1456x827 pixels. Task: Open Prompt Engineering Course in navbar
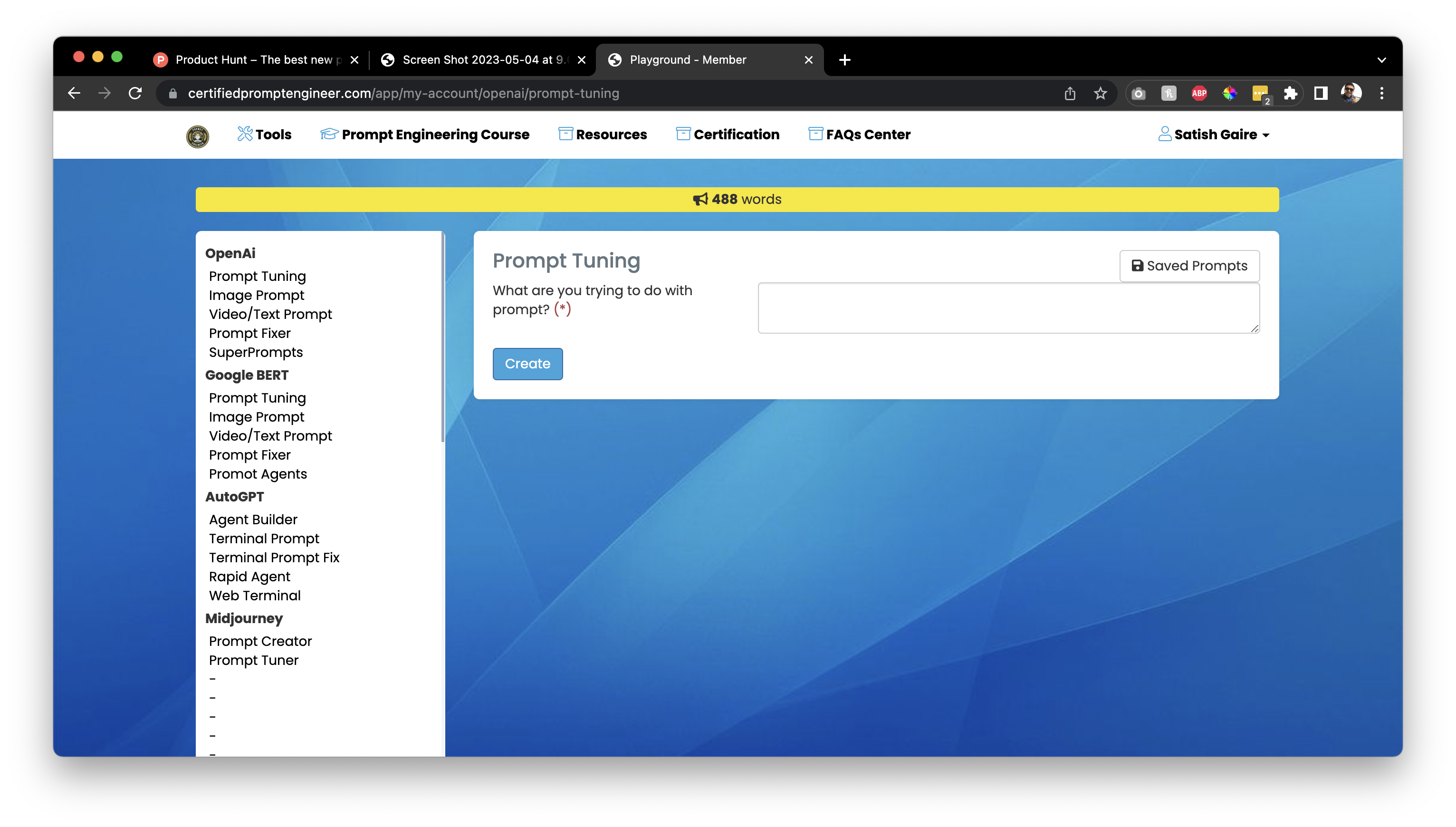coord(424,135)
